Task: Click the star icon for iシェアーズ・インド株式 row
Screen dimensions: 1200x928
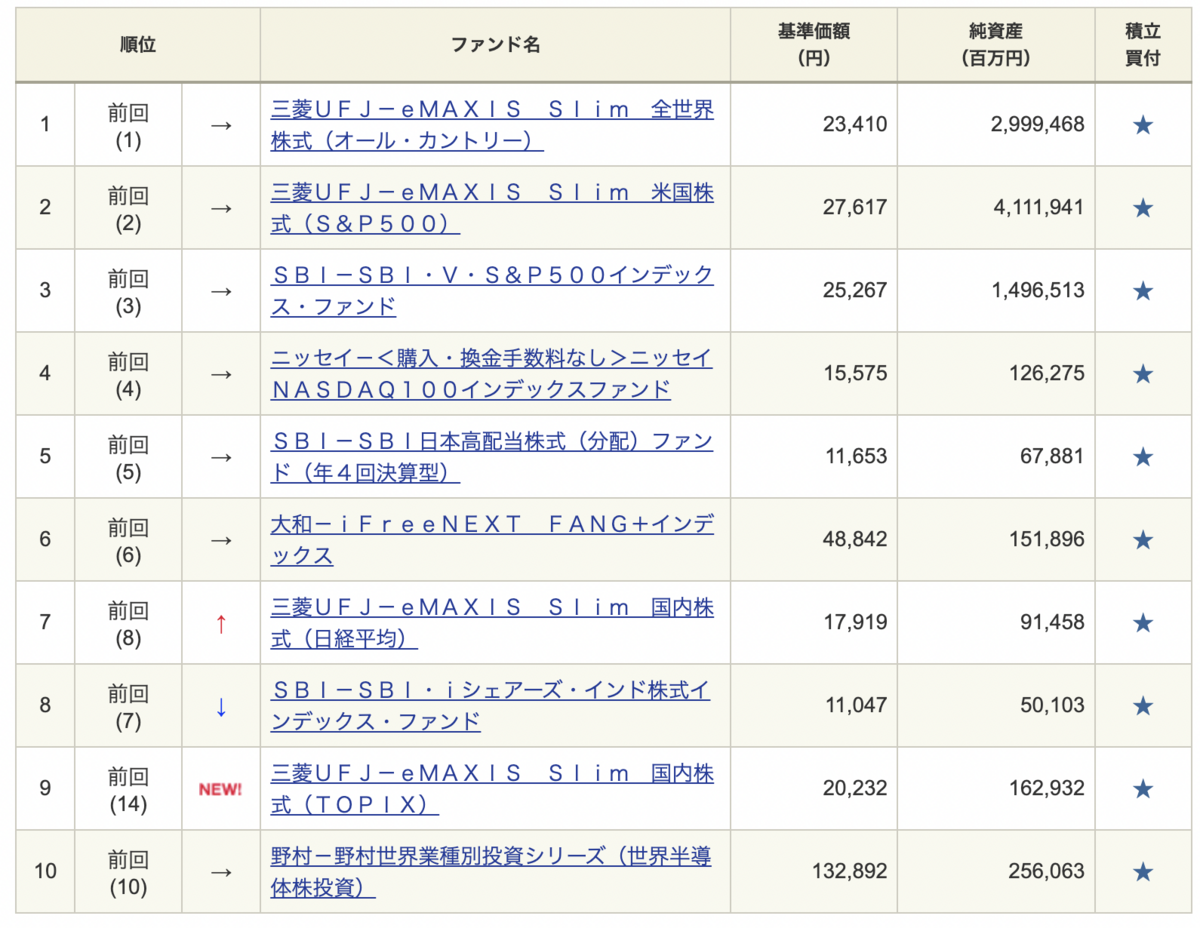Action: point(1143,706)
